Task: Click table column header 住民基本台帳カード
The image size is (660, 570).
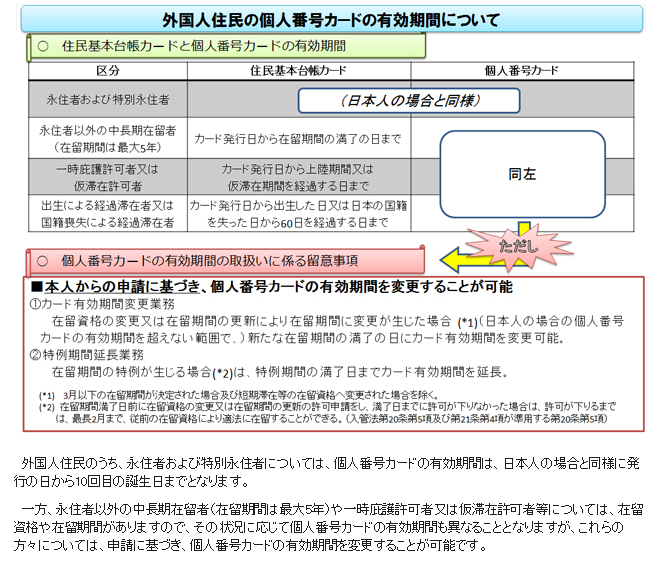Action: [298, 71]
